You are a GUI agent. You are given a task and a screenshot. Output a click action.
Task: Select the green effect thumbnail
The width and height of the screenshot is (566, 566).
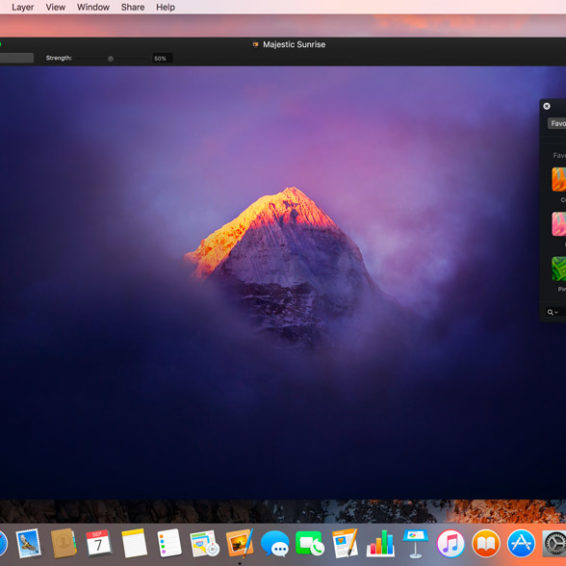(559, 269)
